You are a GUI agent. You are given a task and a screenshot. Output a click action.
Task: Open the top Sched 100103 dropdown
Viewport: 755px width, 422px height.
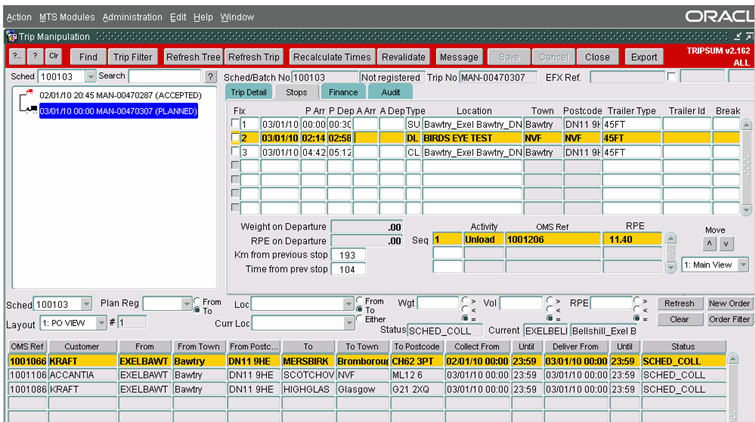pos(91,77)
